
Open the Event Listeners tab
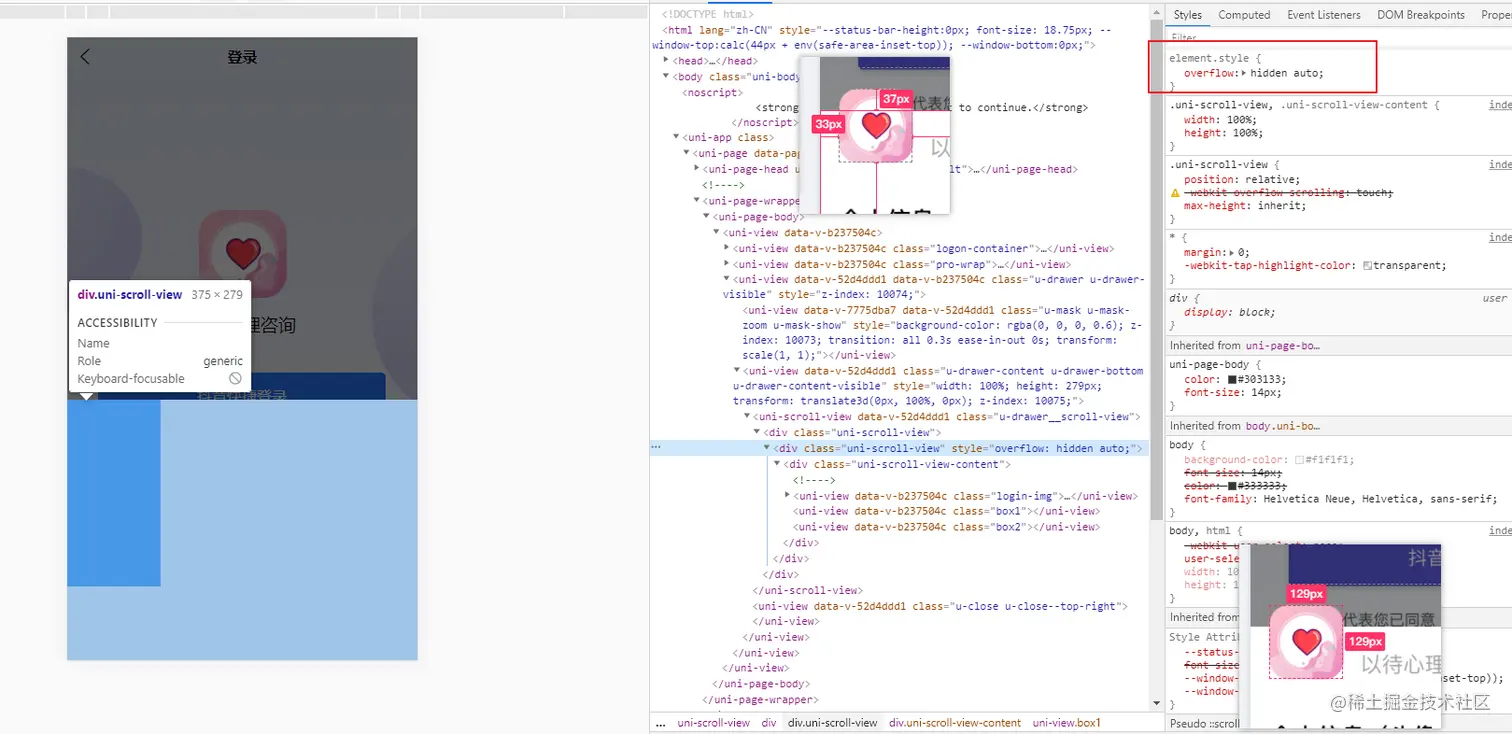pos(1324,15)
